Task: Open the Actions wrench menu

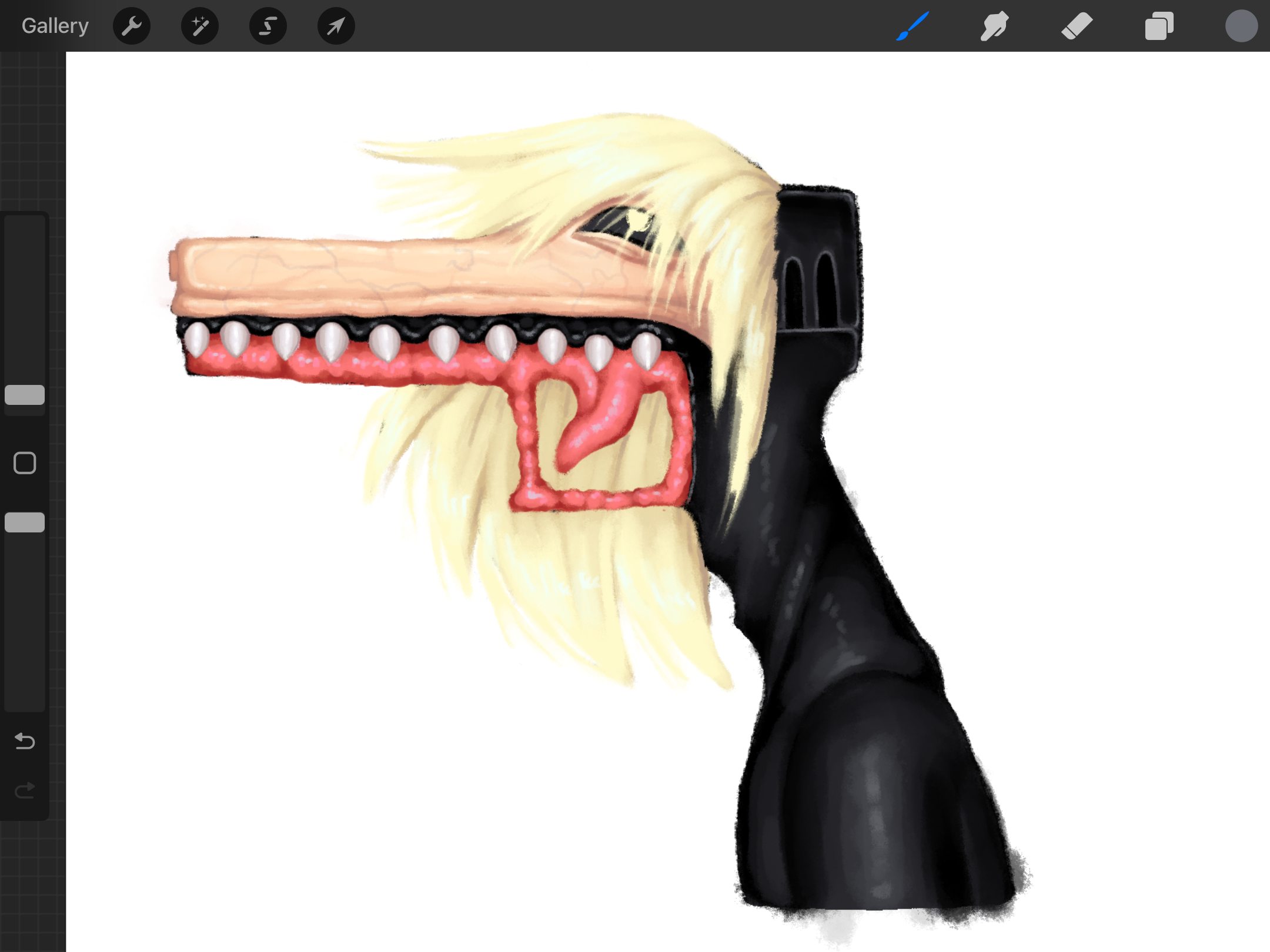Action: click(x=132, y=26)
